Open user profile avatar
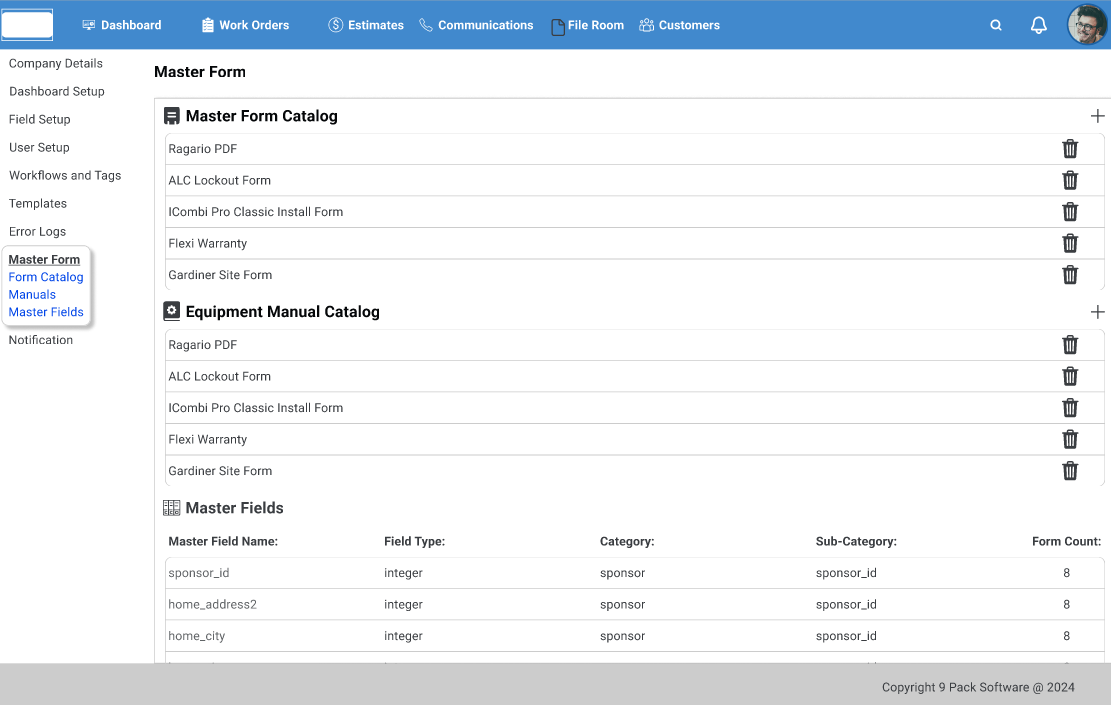The height and width of the screenshot is (705, 1111). [x=1087, y=25]
